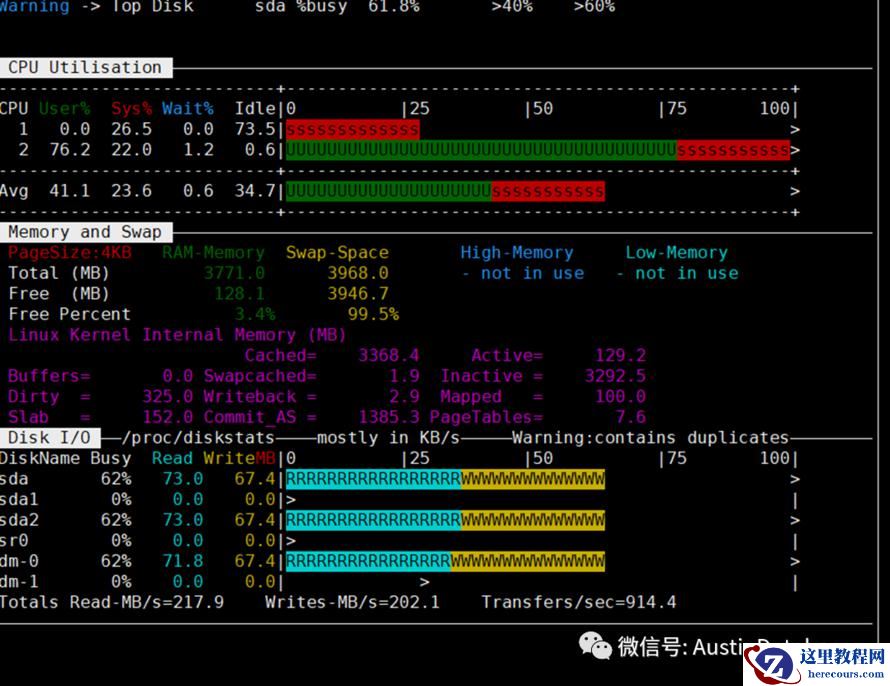The width and height of the screenshot is (890, 686).
Task: Click CPU 1 Sys% value 26.5
Action: (x=131, y=129)
